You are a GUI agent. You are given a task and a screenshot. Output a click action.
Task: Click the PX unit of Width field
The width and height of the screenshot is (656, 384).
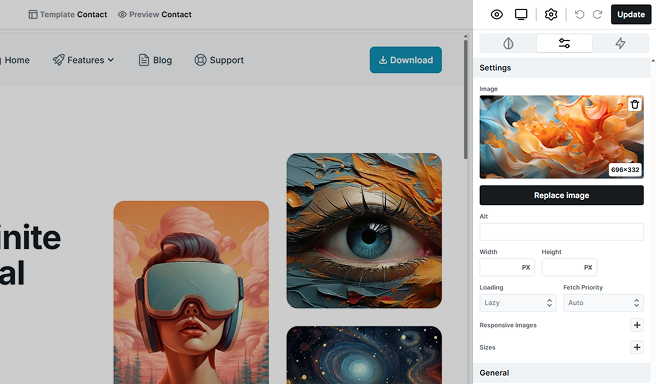click(525, 268)
